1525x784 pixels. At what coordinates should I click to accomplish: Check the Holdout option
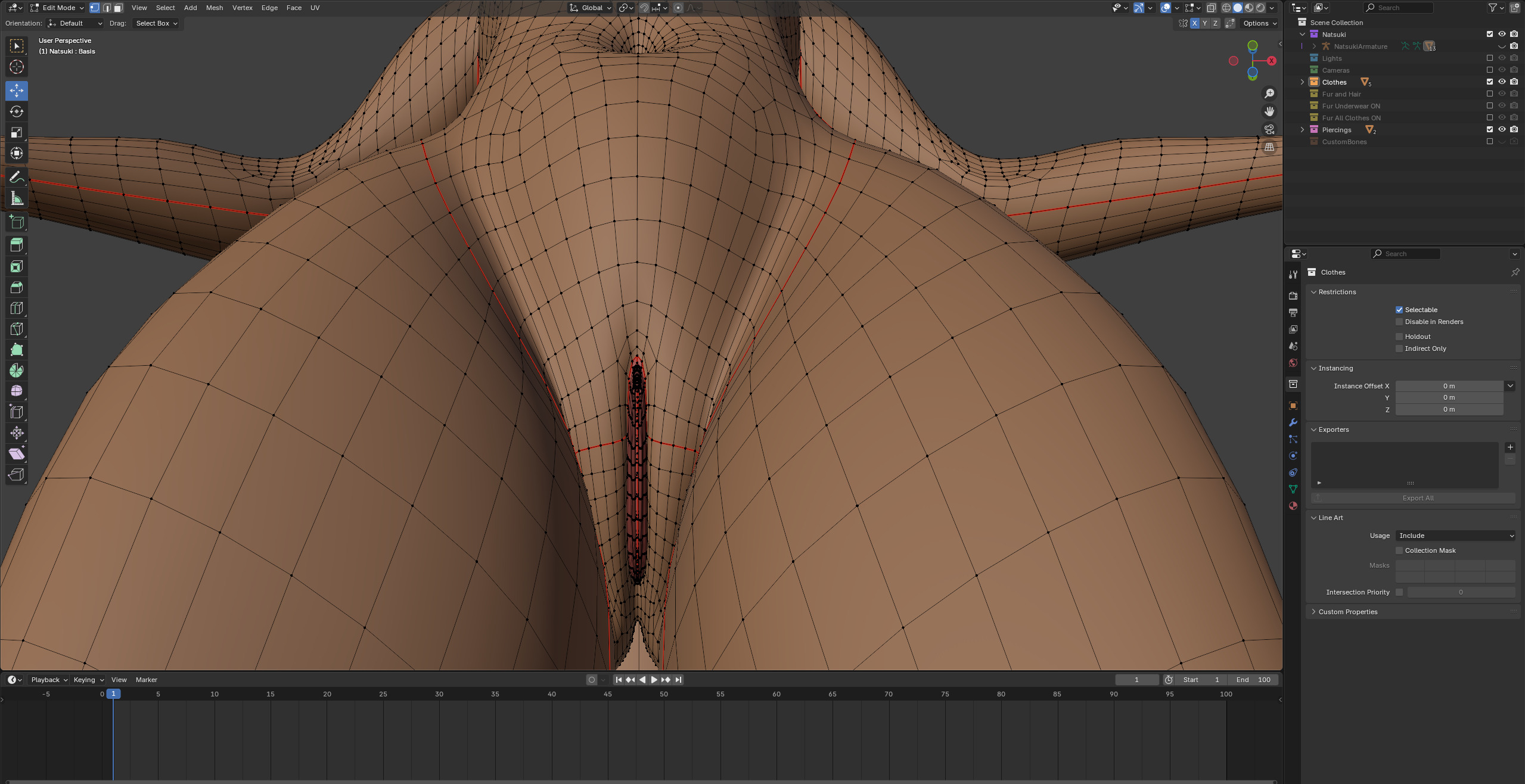pos(1399,337)
